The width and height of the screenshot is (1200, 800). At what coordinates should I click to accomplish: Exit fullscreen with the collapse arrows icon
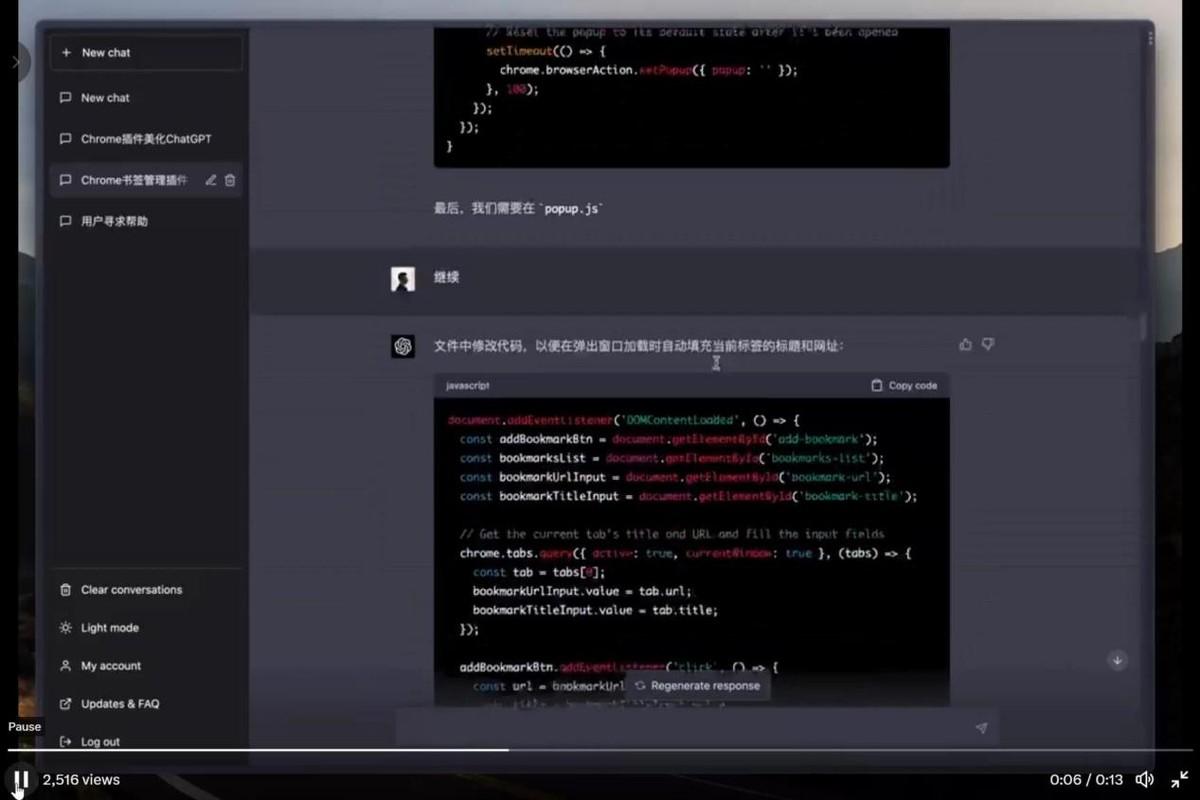[x=1180, y=779]
